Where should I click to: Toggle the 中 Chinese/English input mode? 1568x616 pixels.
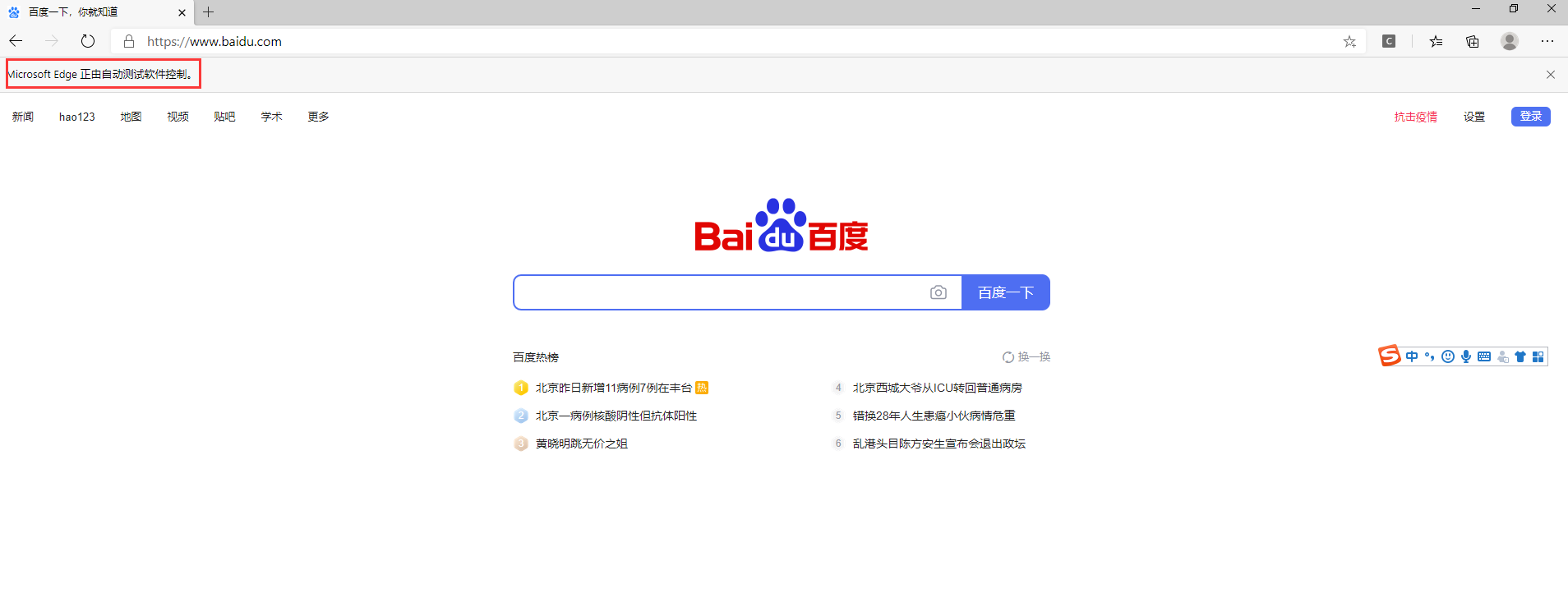click(1412, 356)
